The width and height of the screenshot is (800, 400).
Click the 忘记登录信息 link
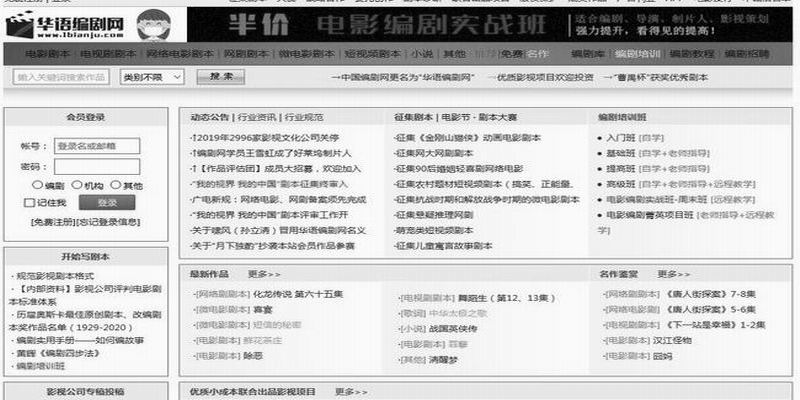pos(108,222)
